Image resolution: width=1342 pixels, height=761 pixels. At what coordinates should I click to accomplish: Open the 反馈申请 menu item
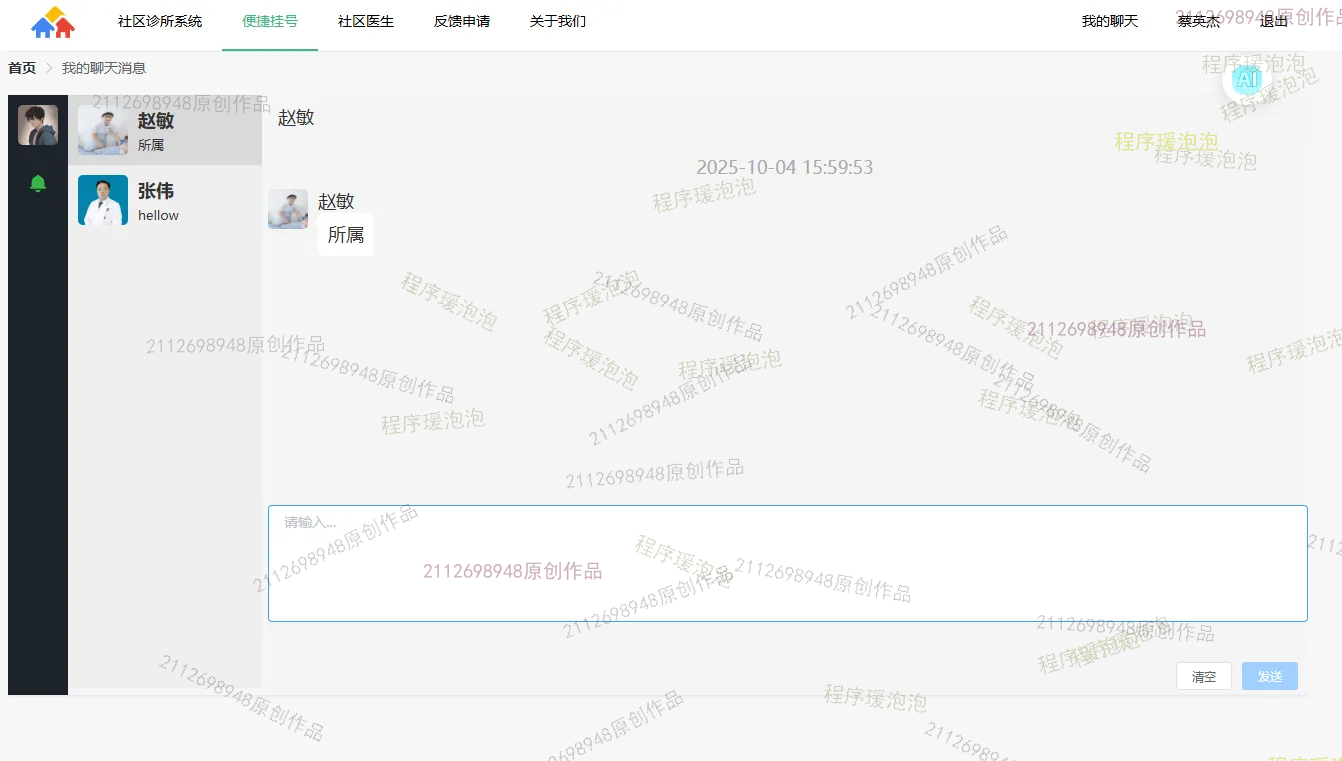point(462,21)
